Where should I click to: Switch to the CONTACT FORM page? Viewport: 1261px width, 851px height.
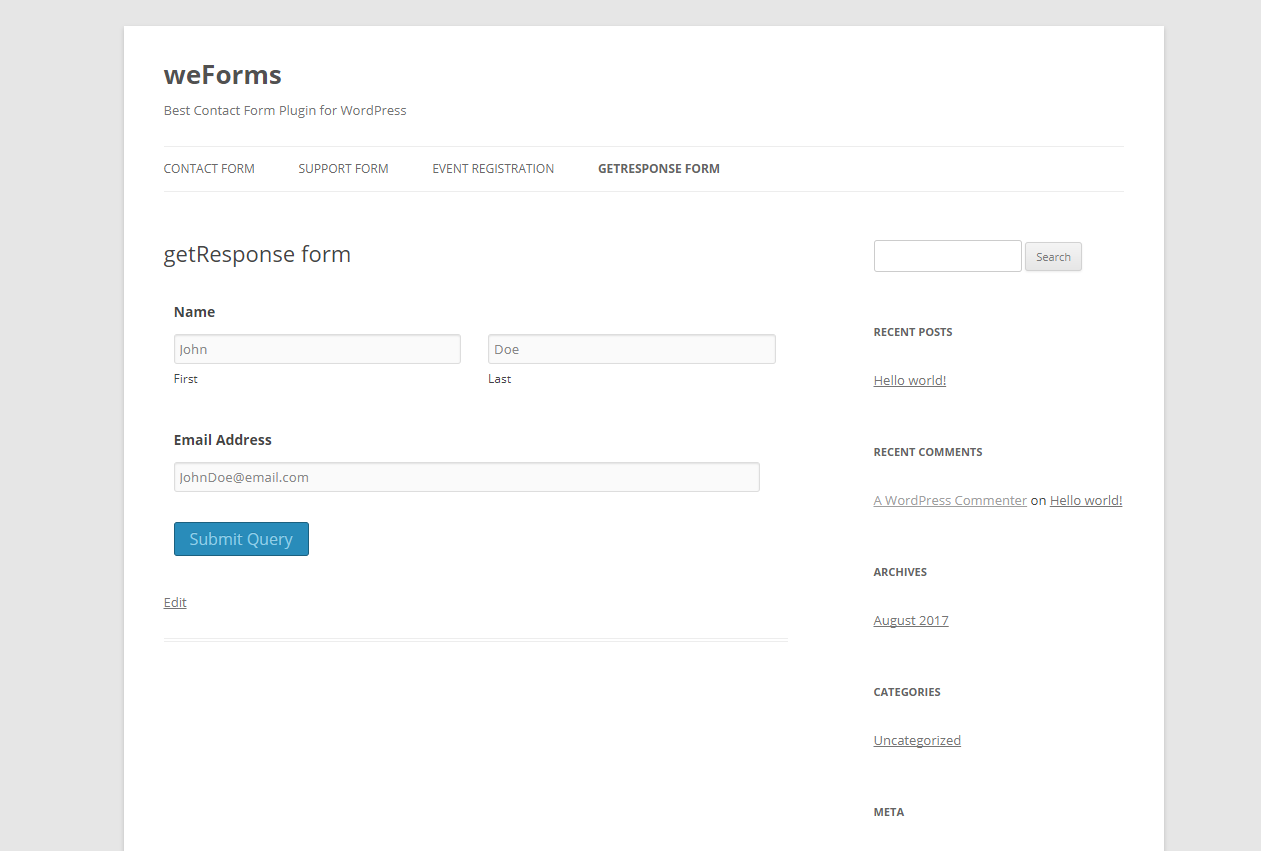point(208,168)
